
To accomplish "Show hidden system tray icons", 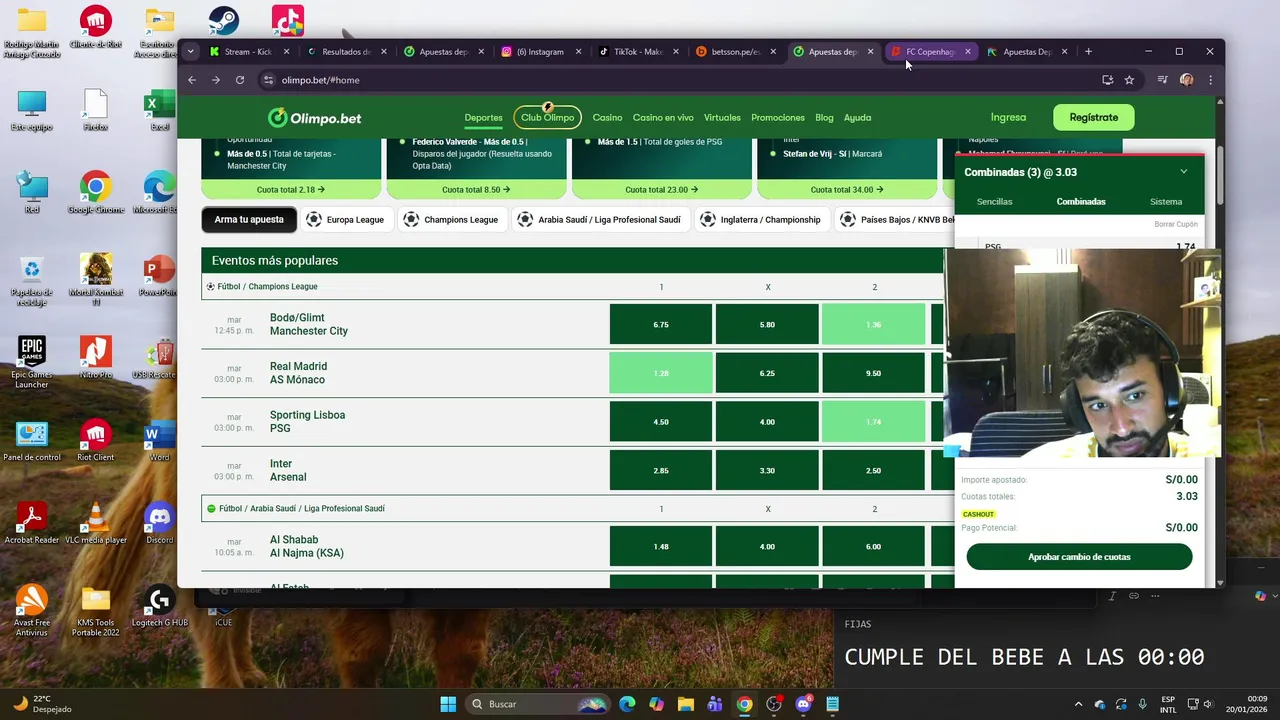I will click(1077, 704).
